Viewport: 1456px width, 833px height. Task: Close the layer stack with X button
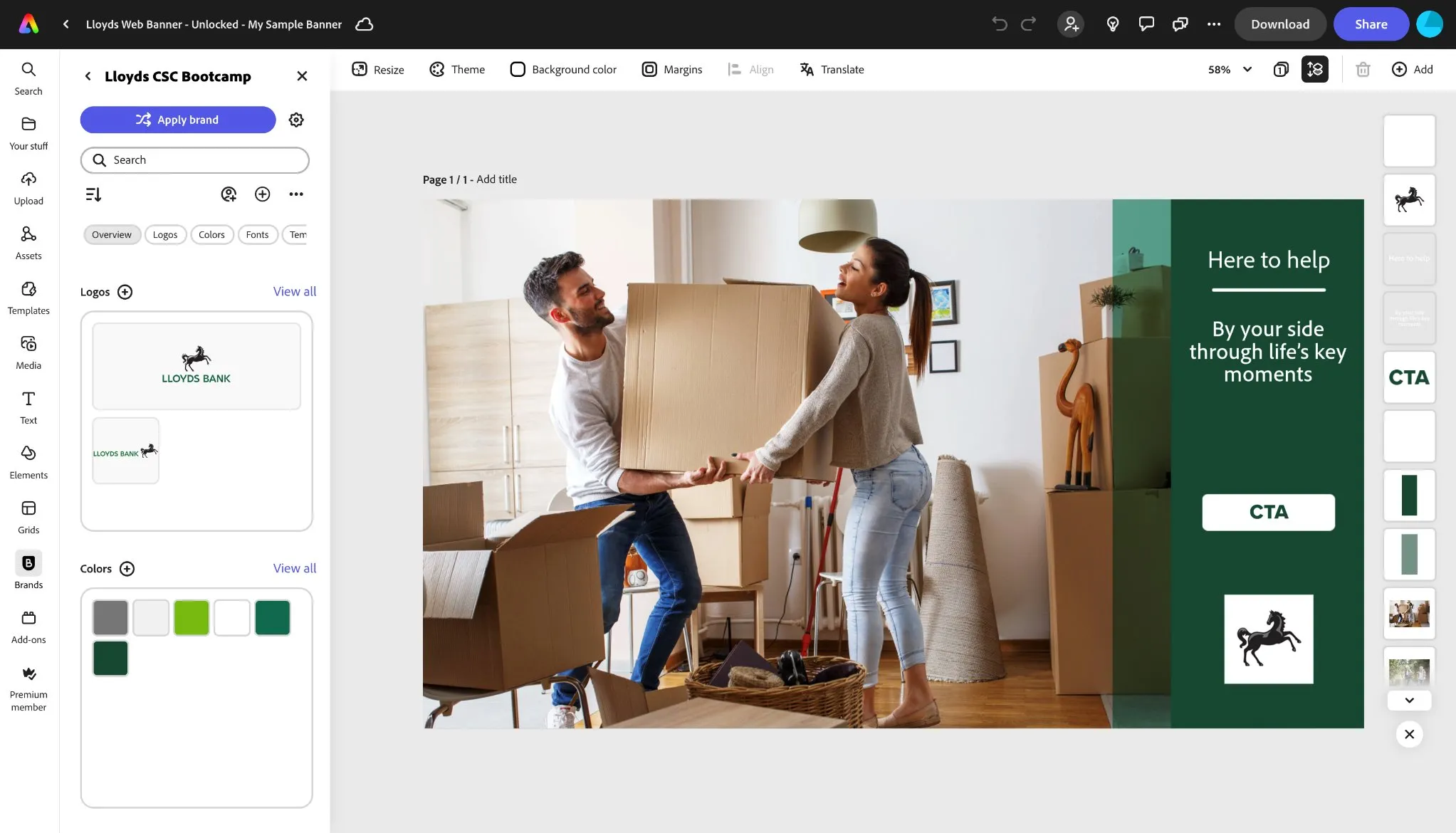pos(1409,734)
